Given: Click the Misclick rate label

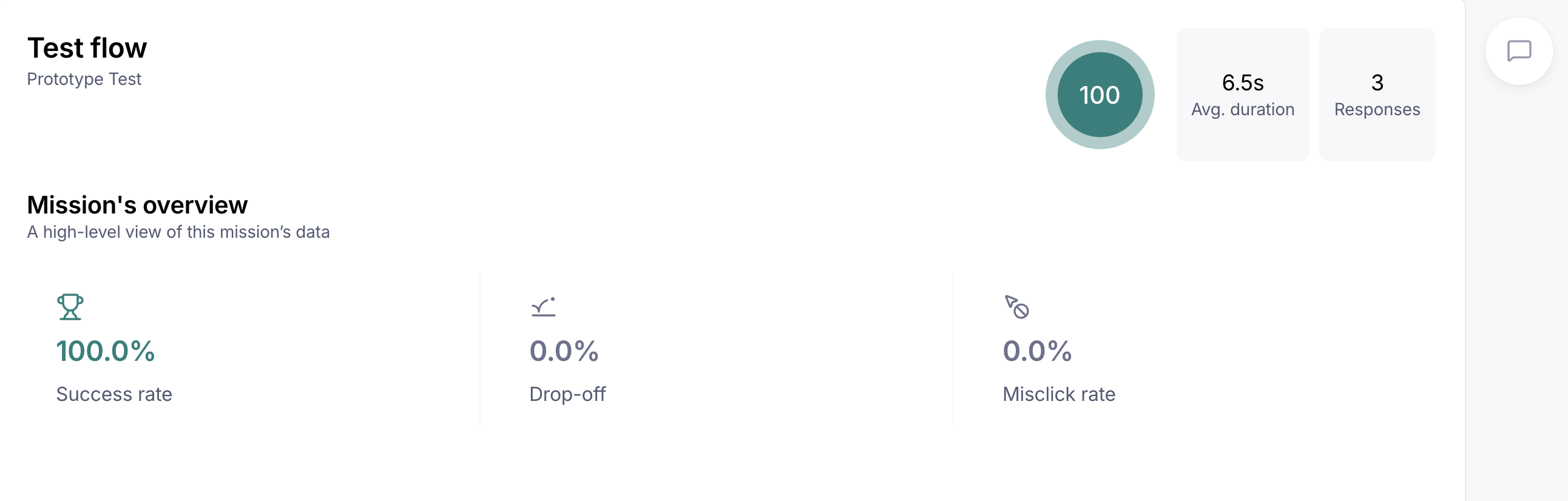Looking at the screenshot, I should 1058,394.
